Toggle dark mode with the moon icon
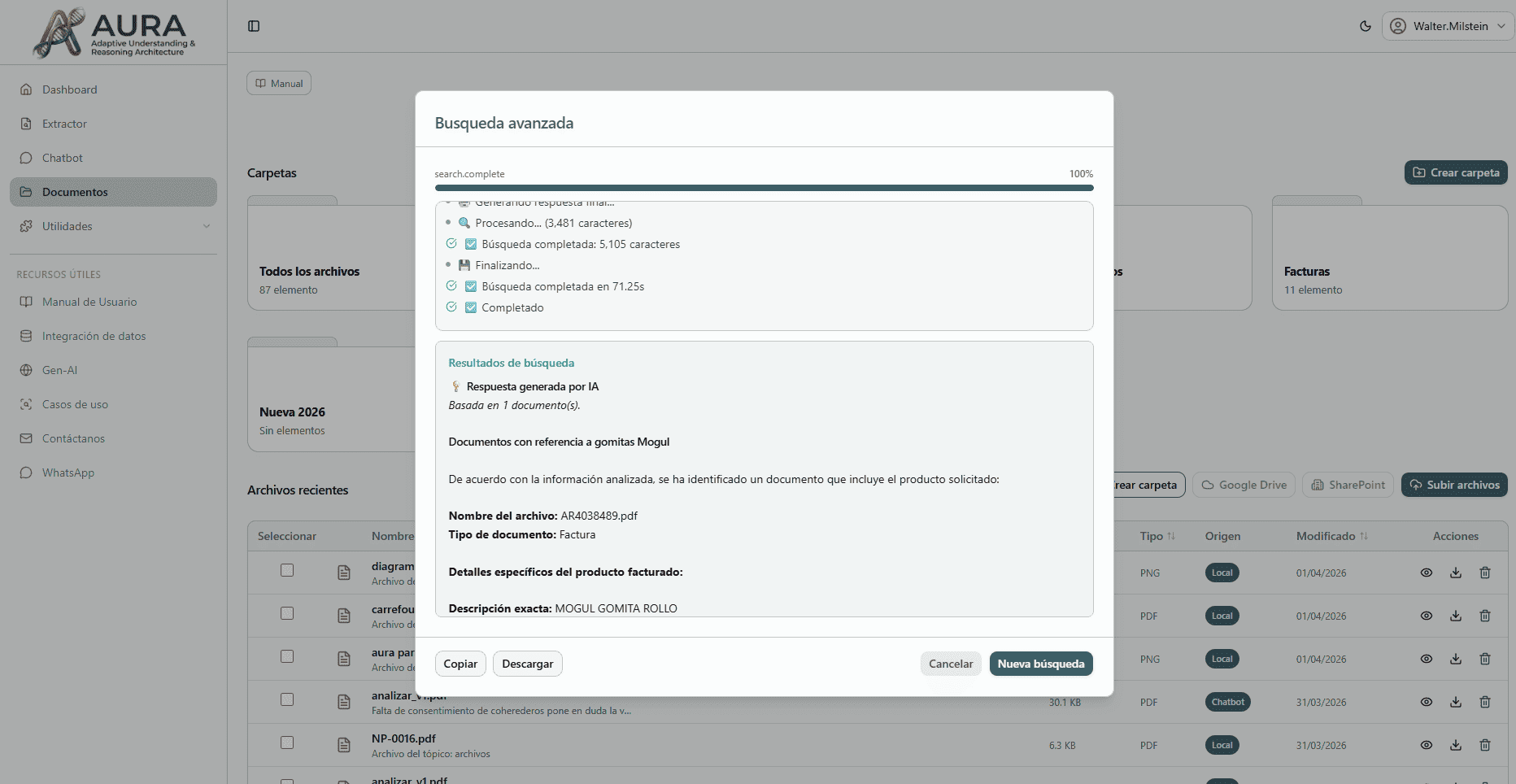The image size is (1516, 784). click(x=1365, y=26)
